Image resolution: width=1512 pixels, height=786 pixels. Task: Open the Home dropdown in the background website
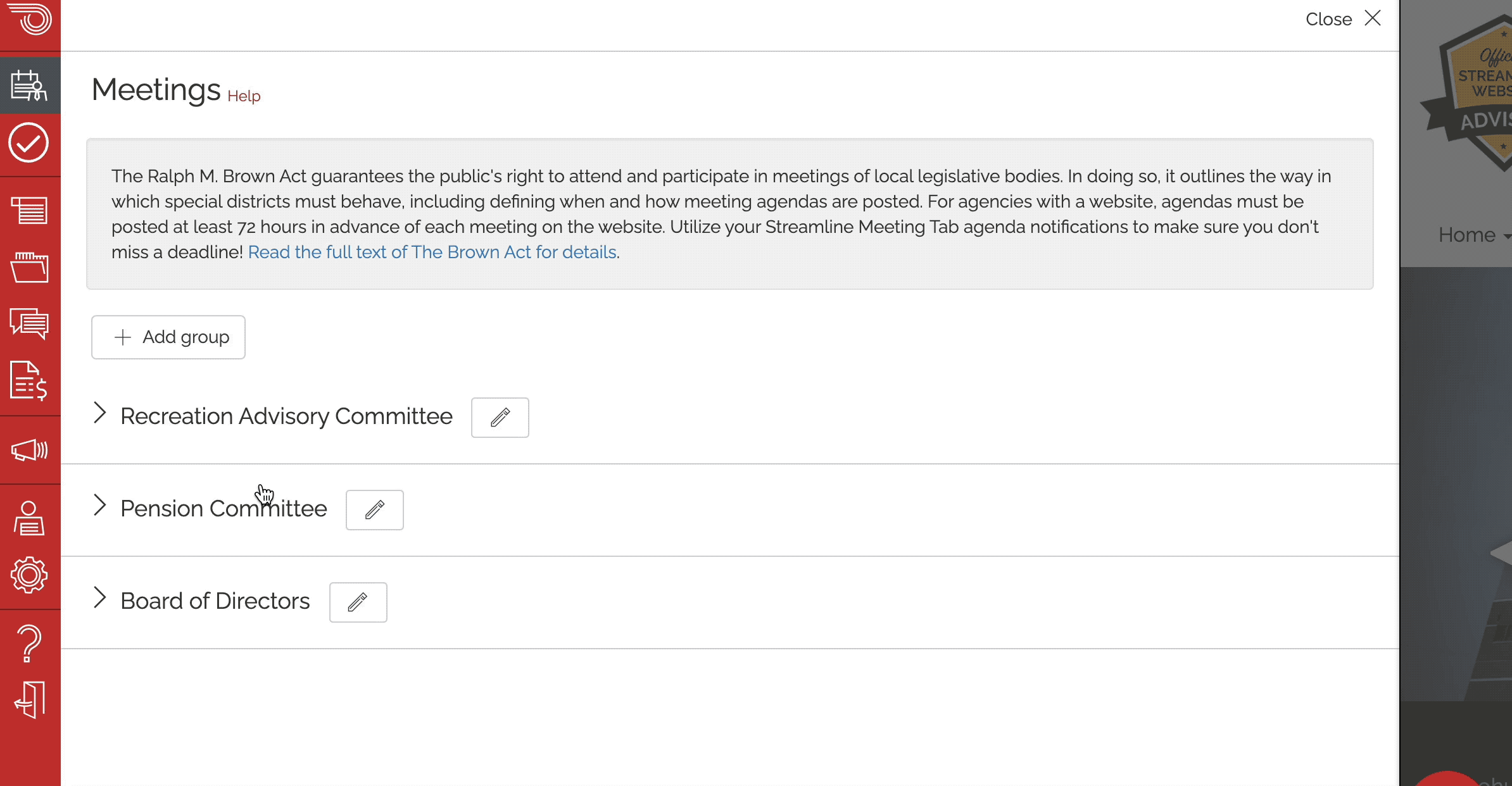(x=1474, y=235)
